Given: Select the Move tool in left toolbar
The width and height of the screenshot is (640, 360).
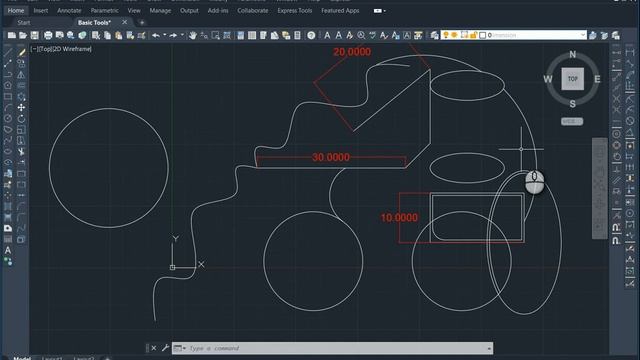Looking at the screenshot, I should (x=21, y=107).
